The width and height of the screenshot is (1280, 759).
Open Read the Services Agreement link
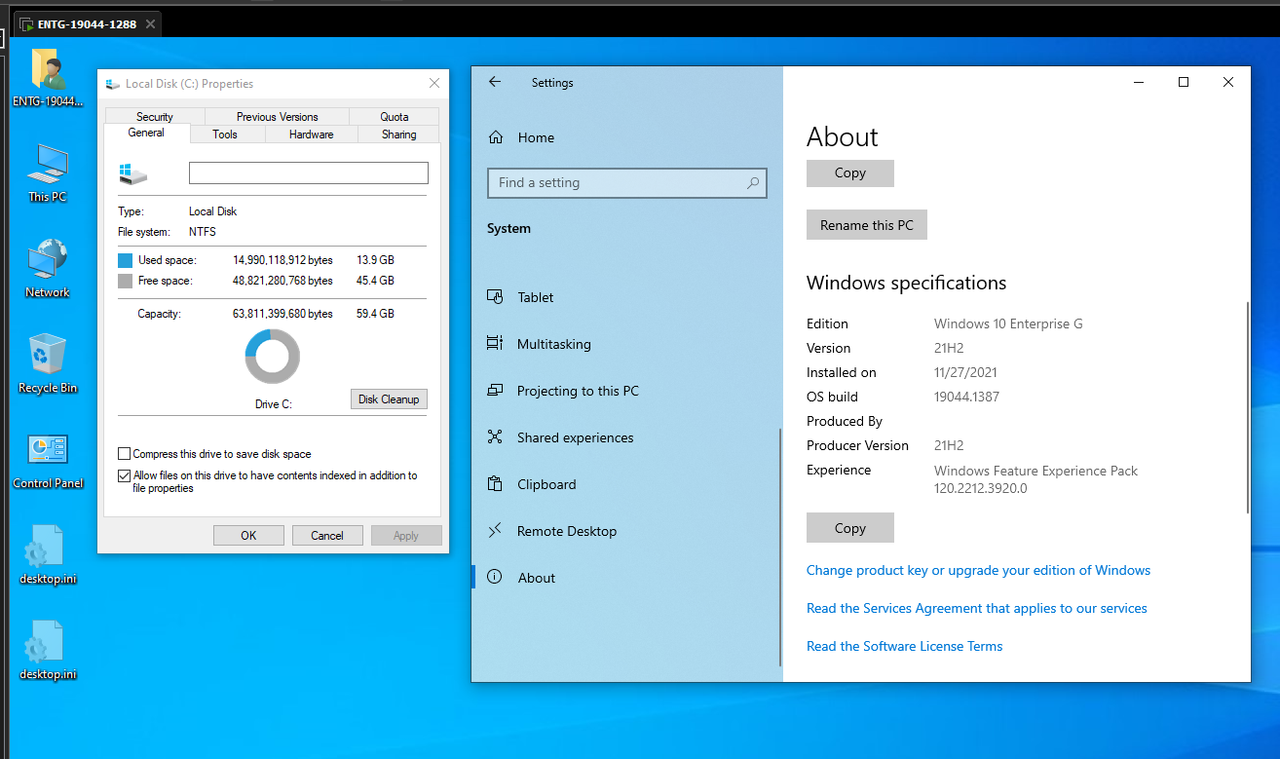coord(977,608)
